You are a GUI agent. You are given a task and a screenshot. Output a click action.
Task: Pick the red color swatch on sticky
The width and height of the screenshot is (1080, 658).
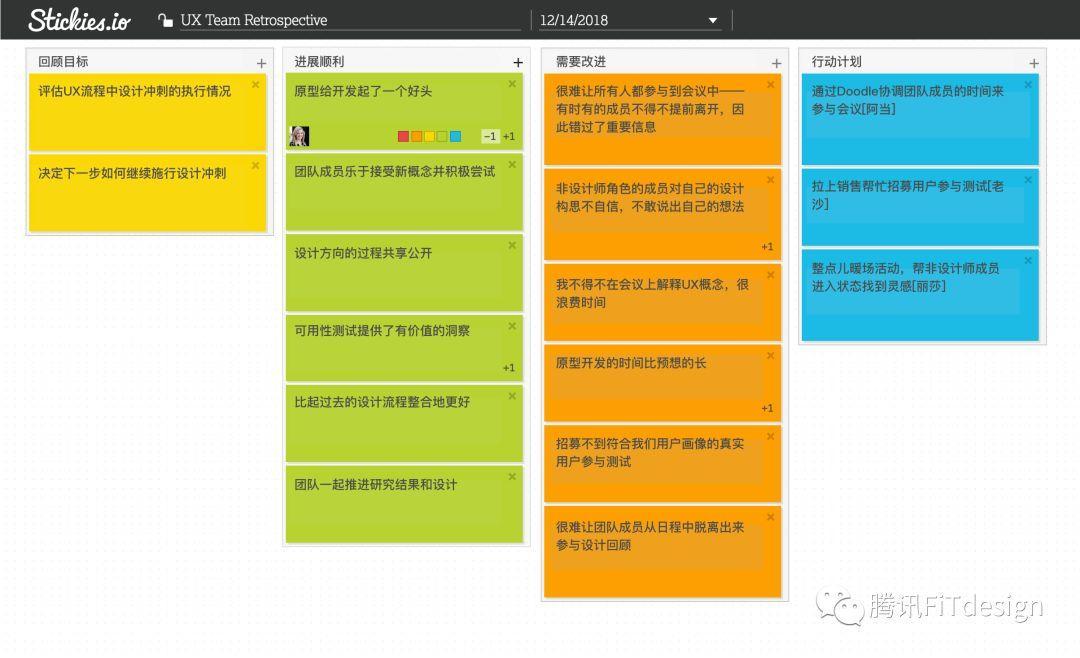coord(404,137)
